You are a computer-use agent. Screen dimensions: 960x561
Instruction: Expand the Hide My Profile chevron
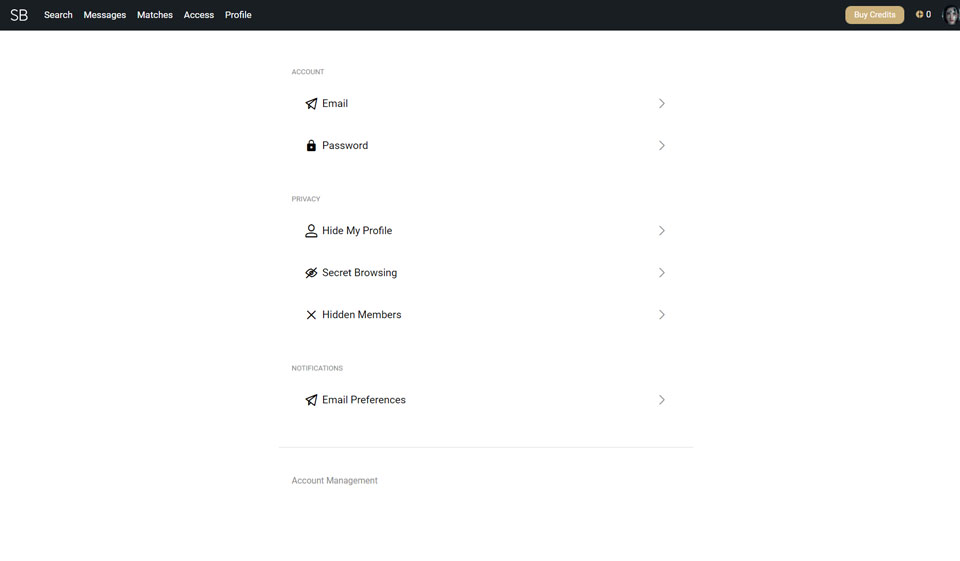[661, 231]
